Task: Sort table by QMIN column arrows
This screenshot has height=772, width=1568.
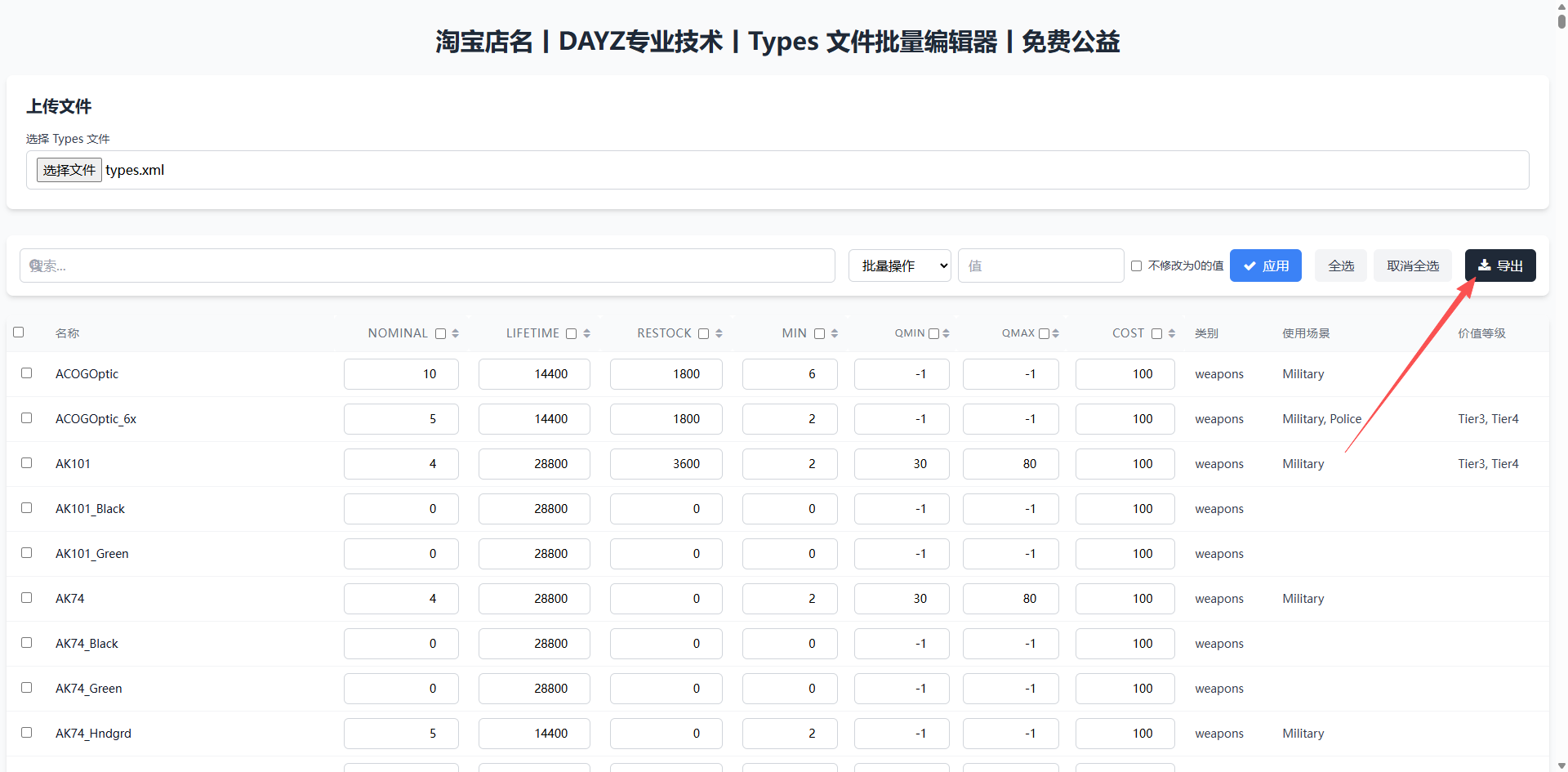Action: pos(946,333)
